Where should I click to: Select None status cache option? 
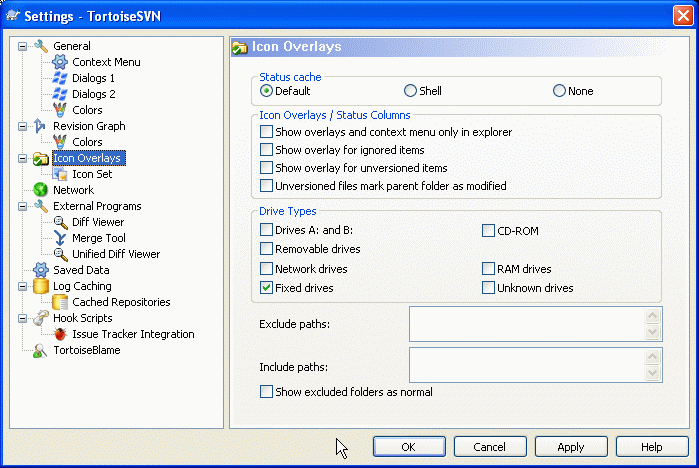click(559, 91)
